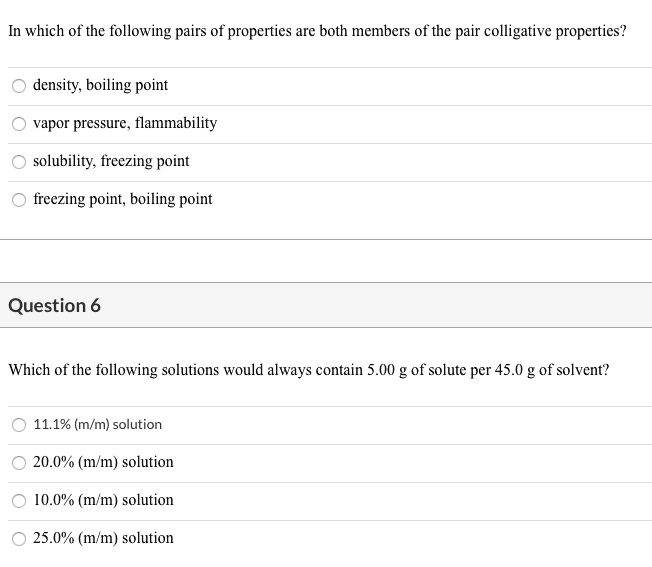Viewport: 652px width, 567px height.
Task: Click the 'Question 6' heading
Action: (54, 306)
